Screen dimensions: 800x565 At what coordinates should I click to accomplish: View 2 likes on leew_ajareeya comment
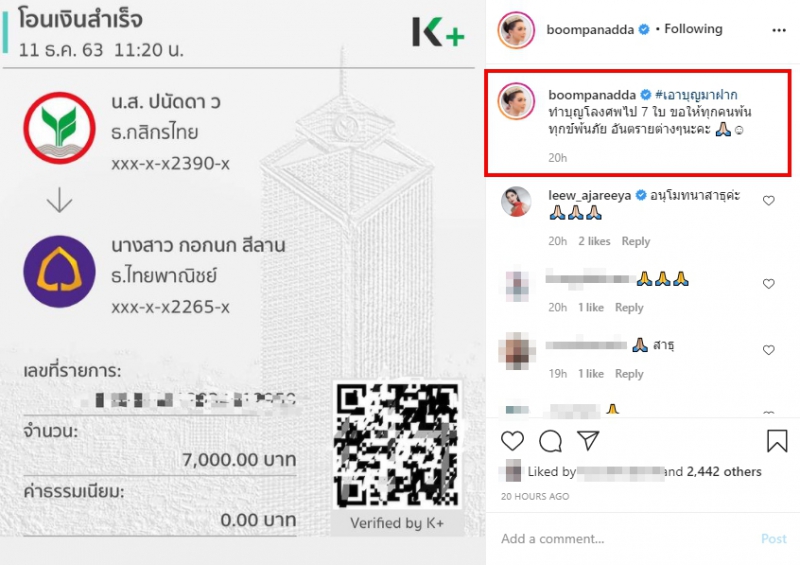point(594,241)
